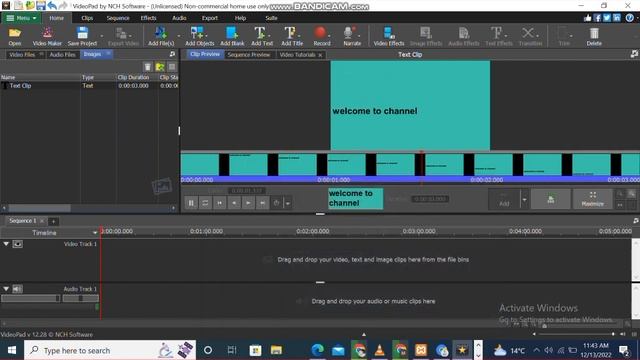Image resolution: width=640 pixels, height=360 pixels.
Task: Open the Clips ribbon tab
Action: (87, 18)
